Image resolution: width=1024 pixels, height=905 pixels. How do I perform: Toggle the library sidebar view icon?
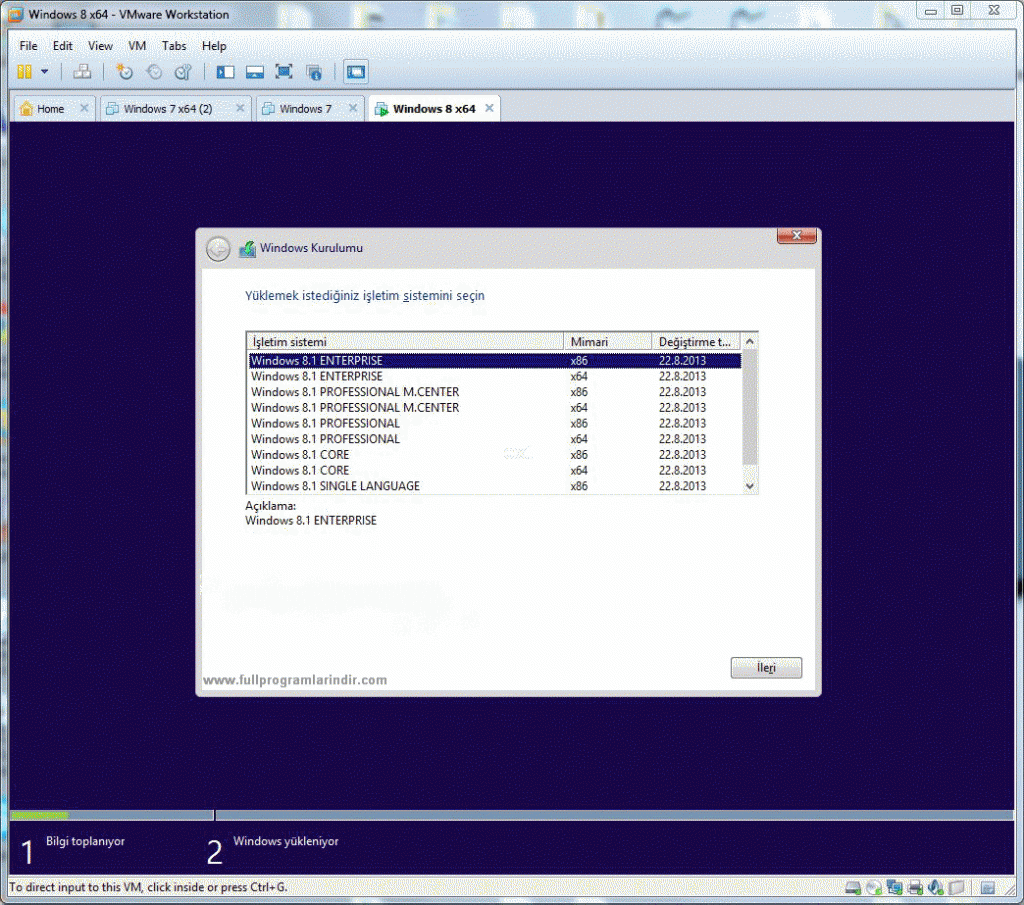point(225,72)
